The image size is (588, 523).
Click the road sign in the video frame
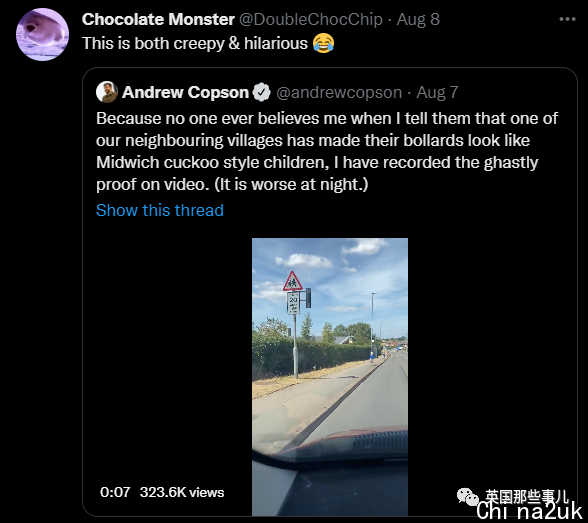(293, 292)
